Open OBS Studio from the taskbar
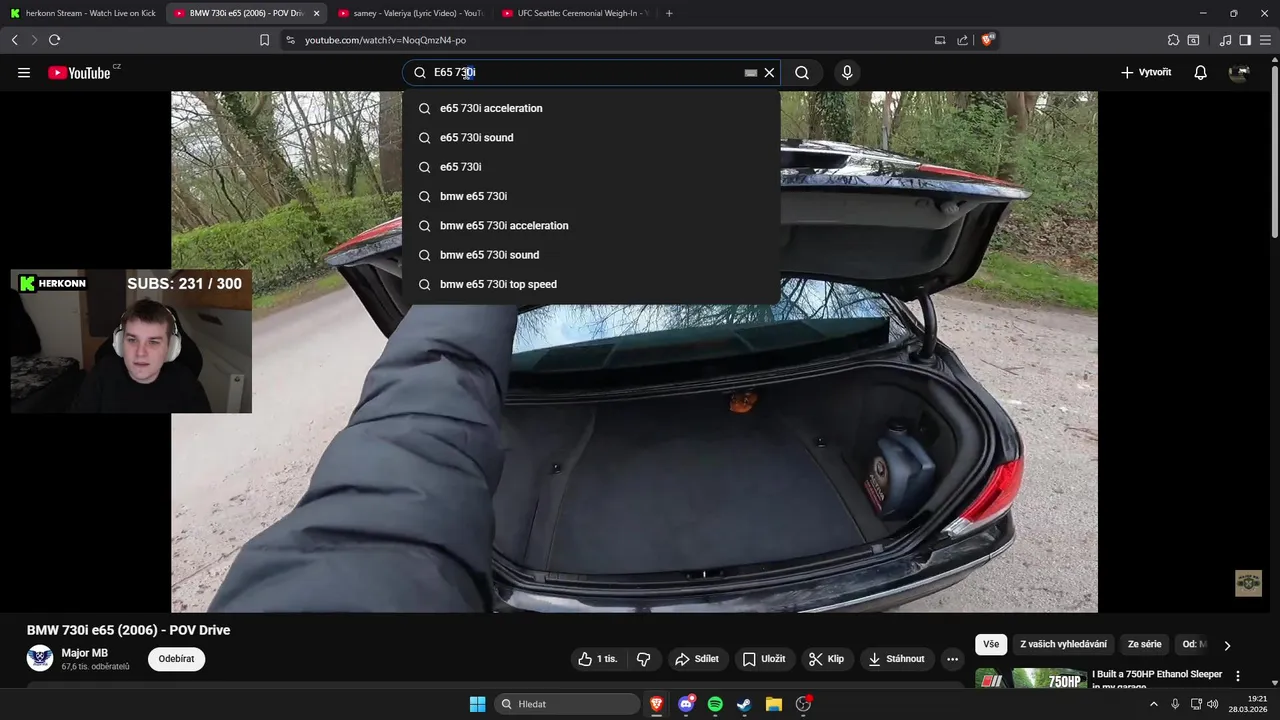1280x720 pixels. click(x=803, y=704)
